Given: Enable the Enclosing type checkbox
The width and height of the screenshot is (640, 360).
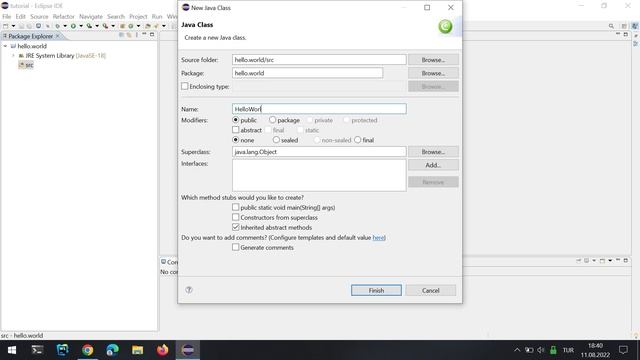Looking at the screenshot, I should pos(185,87).
